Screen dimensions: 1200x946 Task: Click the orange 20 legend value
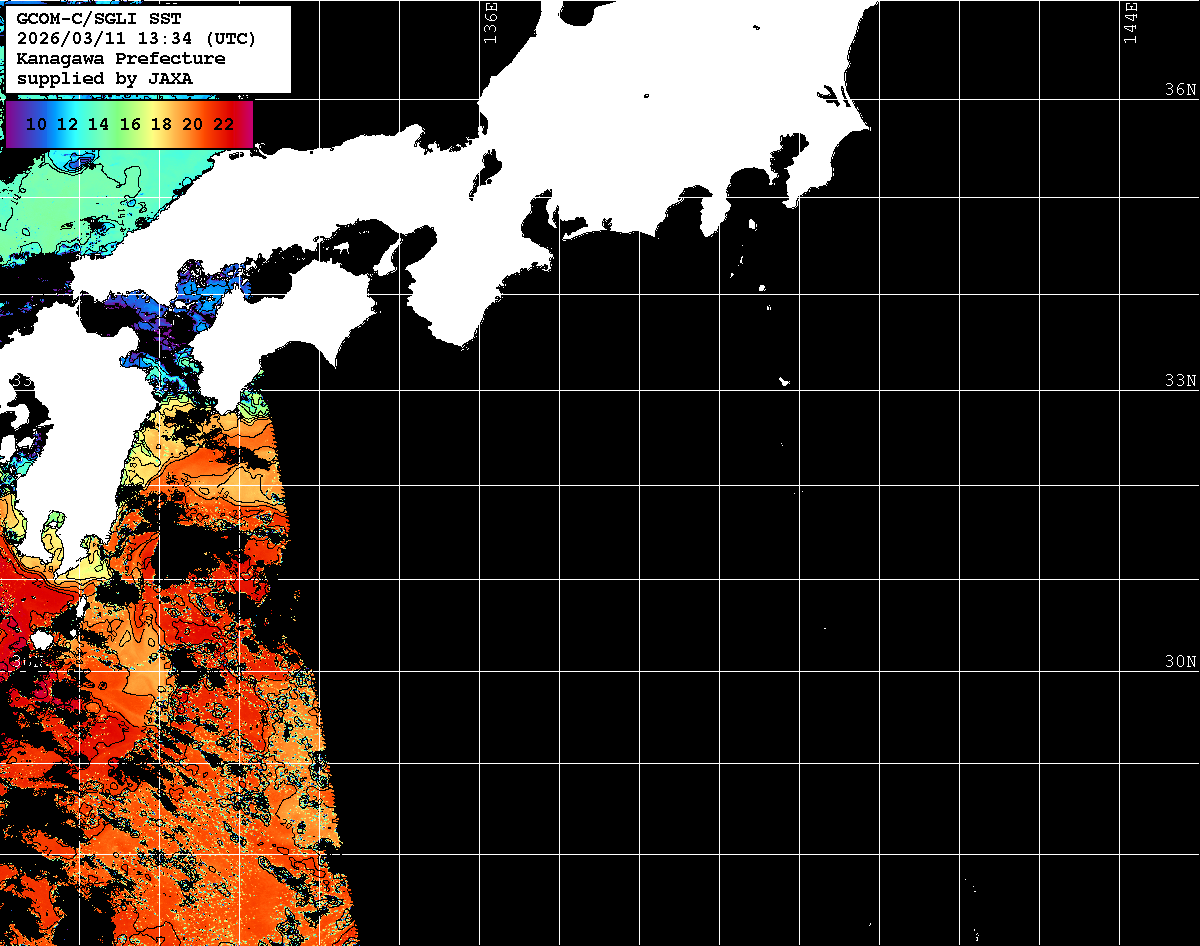[x=193, y=125]
